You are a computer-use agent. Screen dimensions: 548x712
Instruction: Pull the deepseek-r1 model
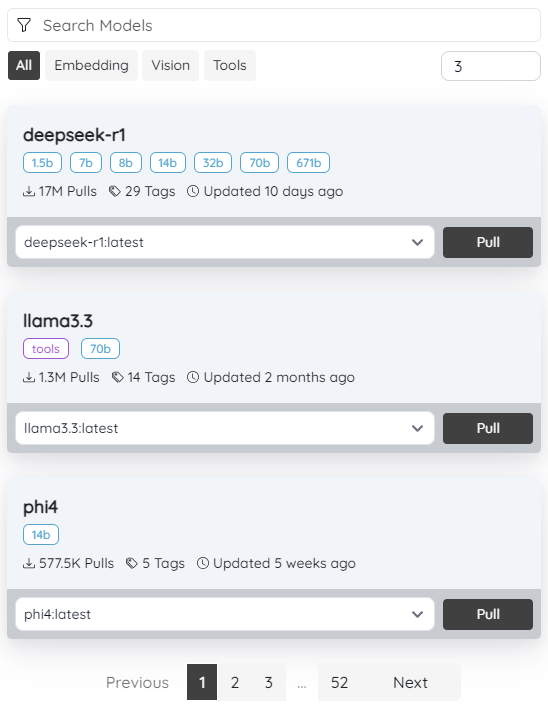(x=488, y=242)
